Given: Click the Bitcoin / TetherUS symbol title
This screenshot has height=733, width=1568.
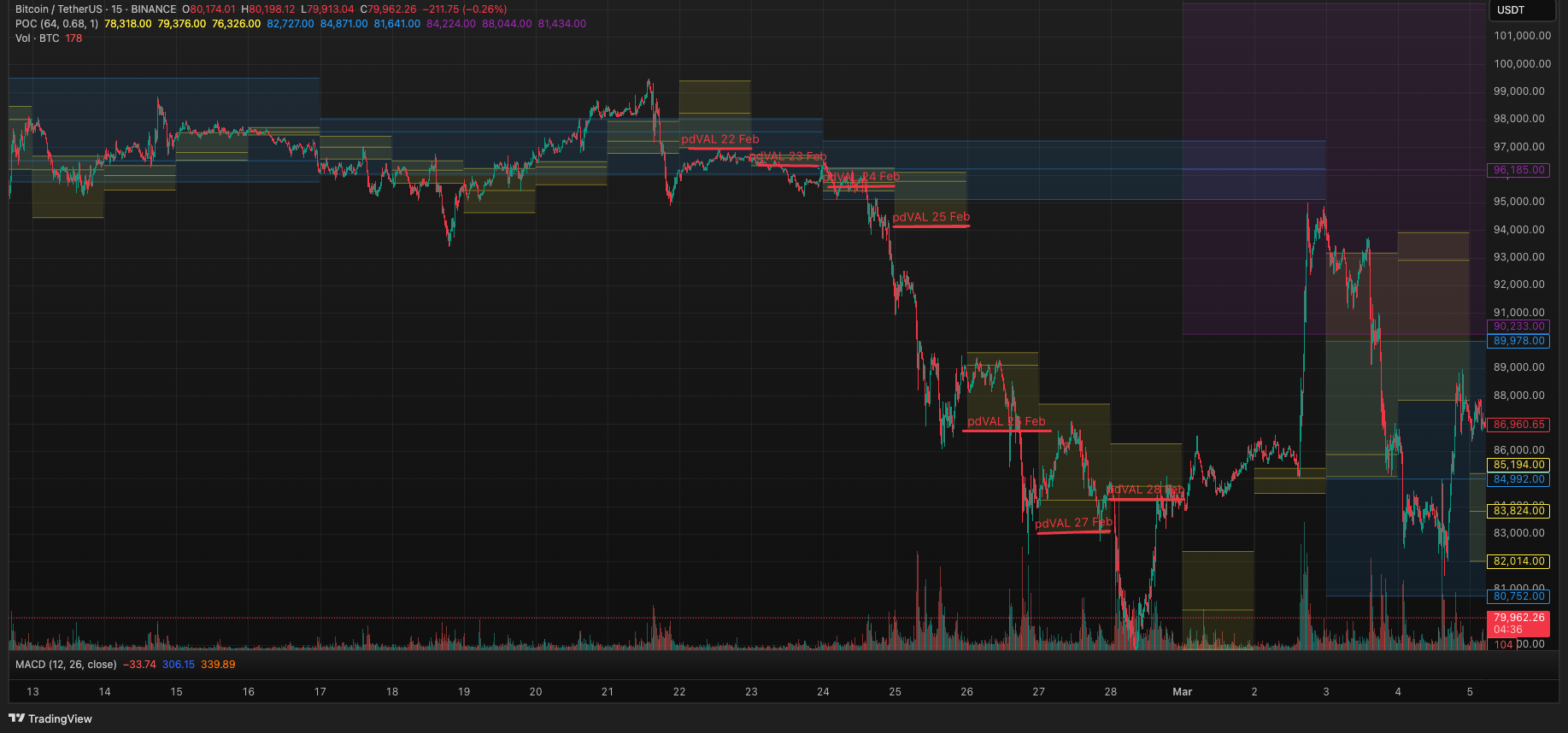Looking at the screenshot, I should click(58, 9).
